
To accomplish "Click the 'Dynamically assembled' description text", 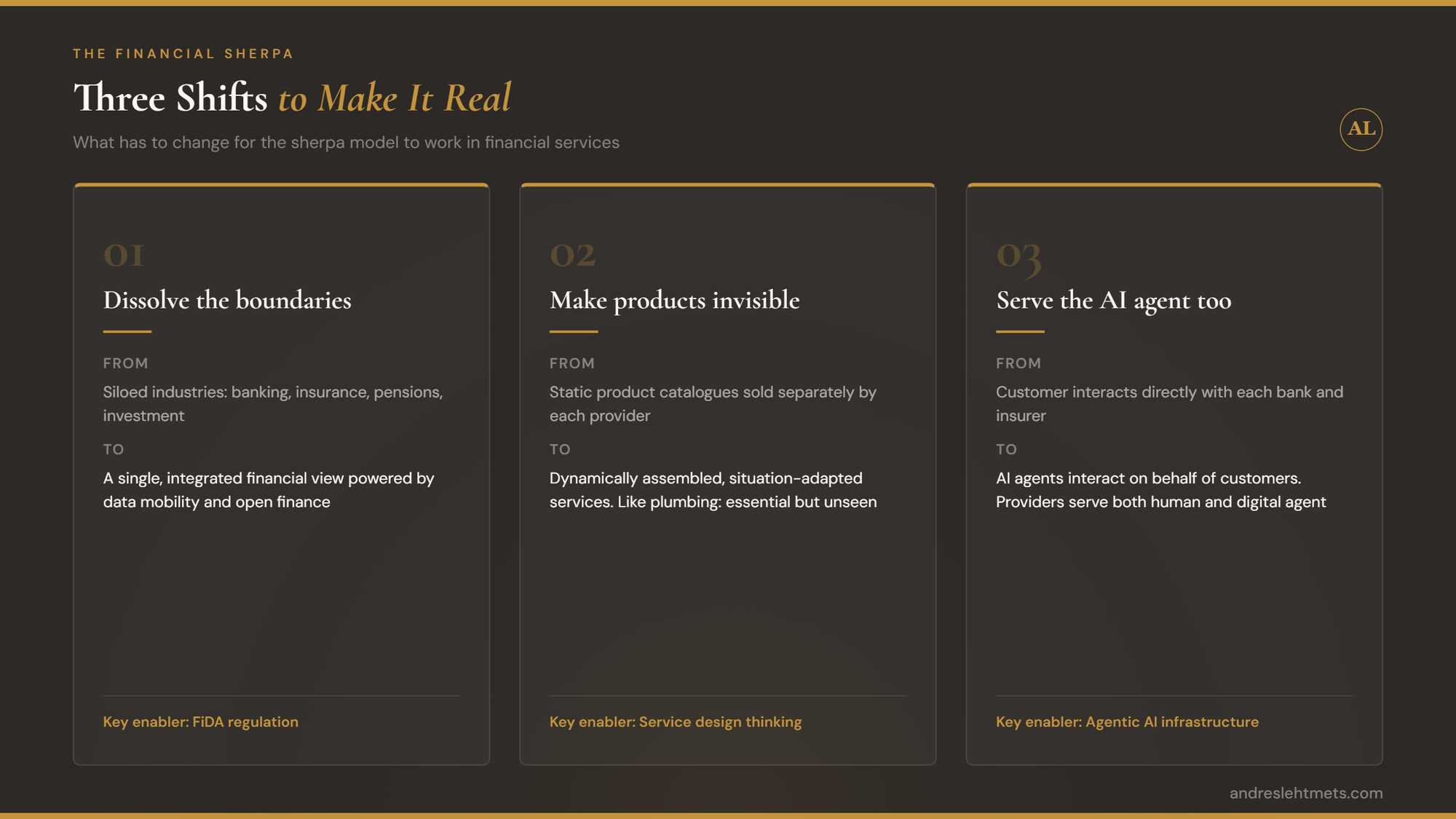I will (712, 489).
